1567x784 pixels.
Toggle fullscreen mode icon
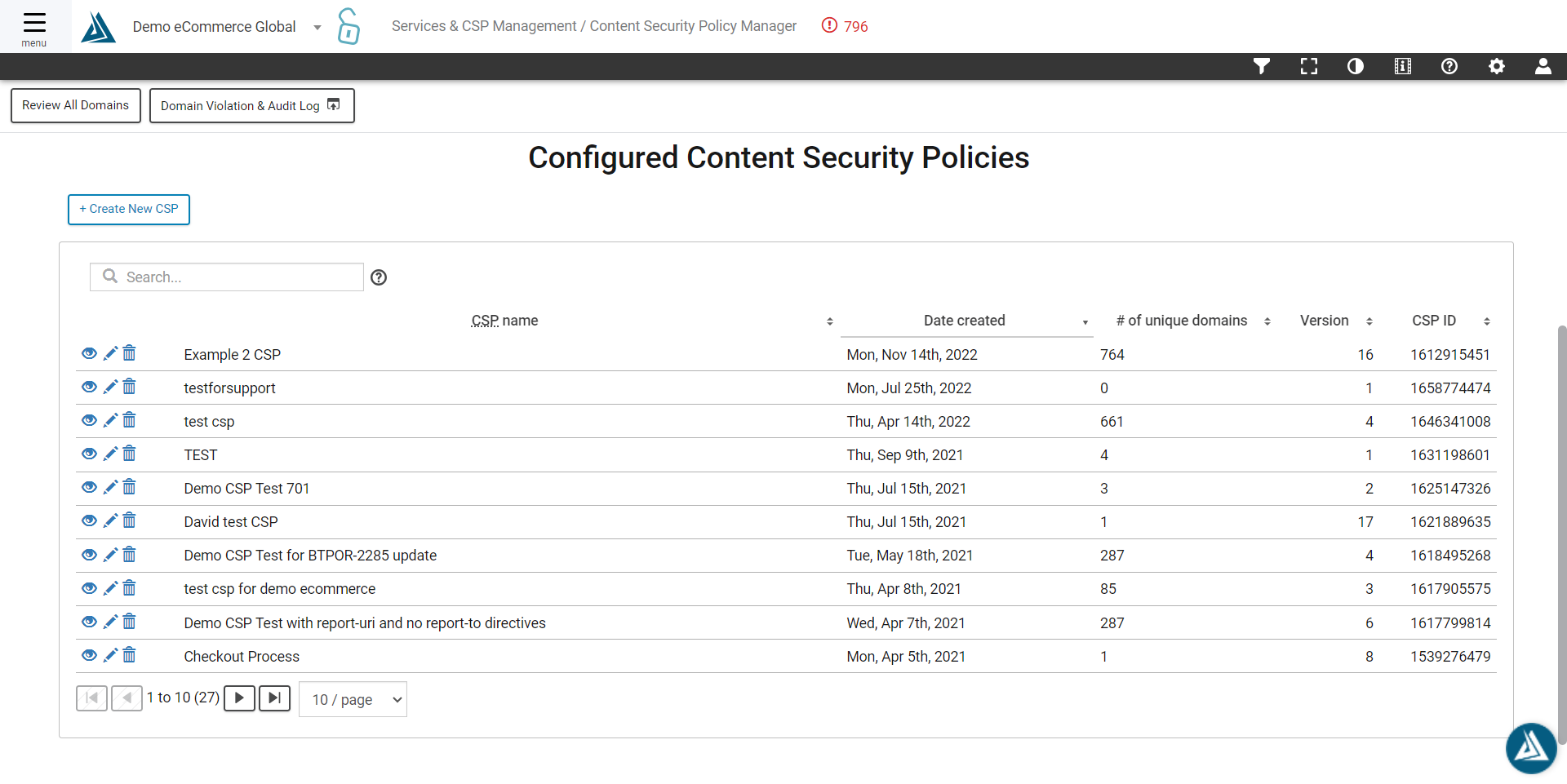(1309, 66)
